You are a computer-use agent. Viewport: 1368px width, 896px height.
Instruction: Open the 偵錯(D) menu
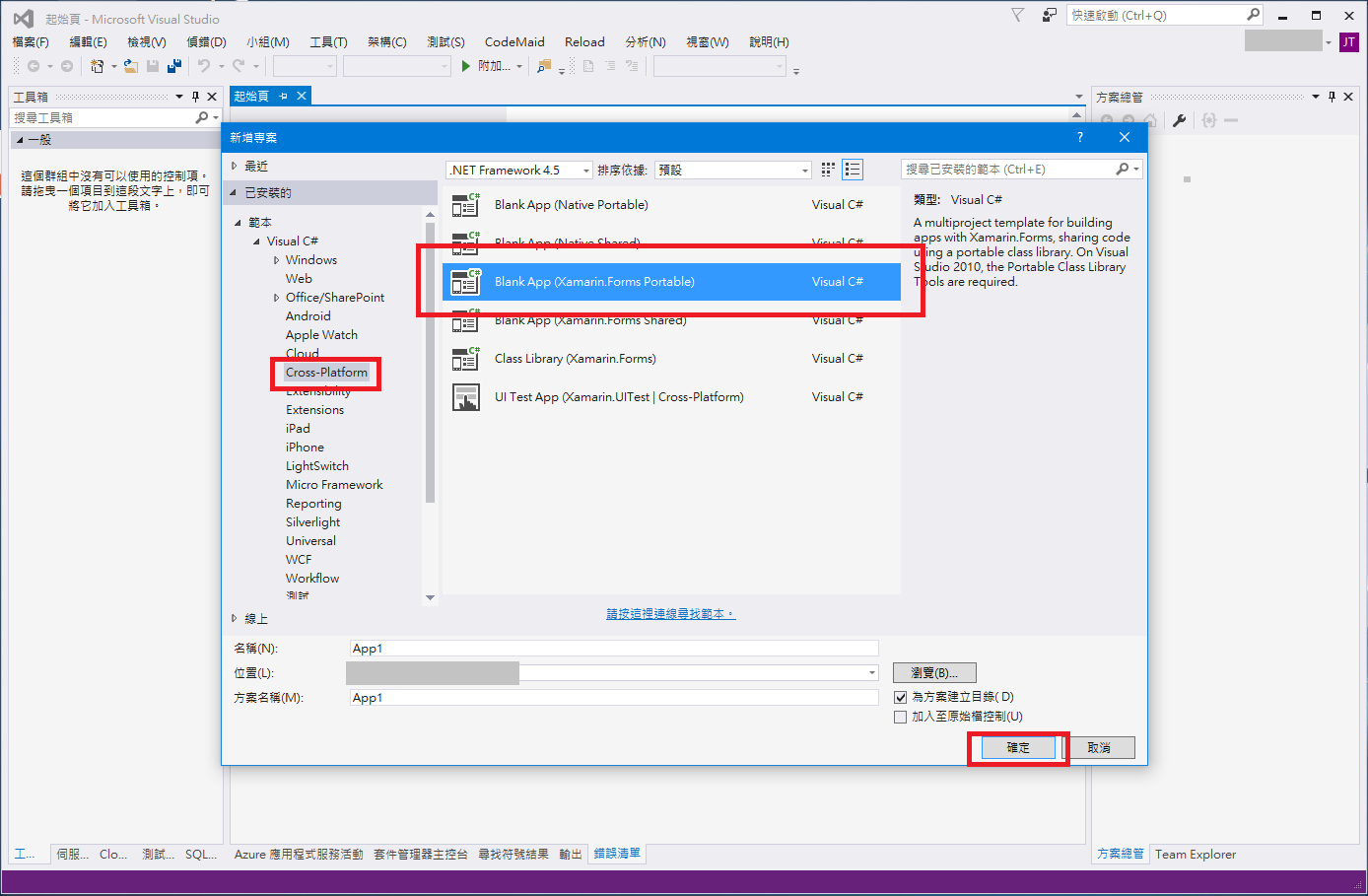207,41
